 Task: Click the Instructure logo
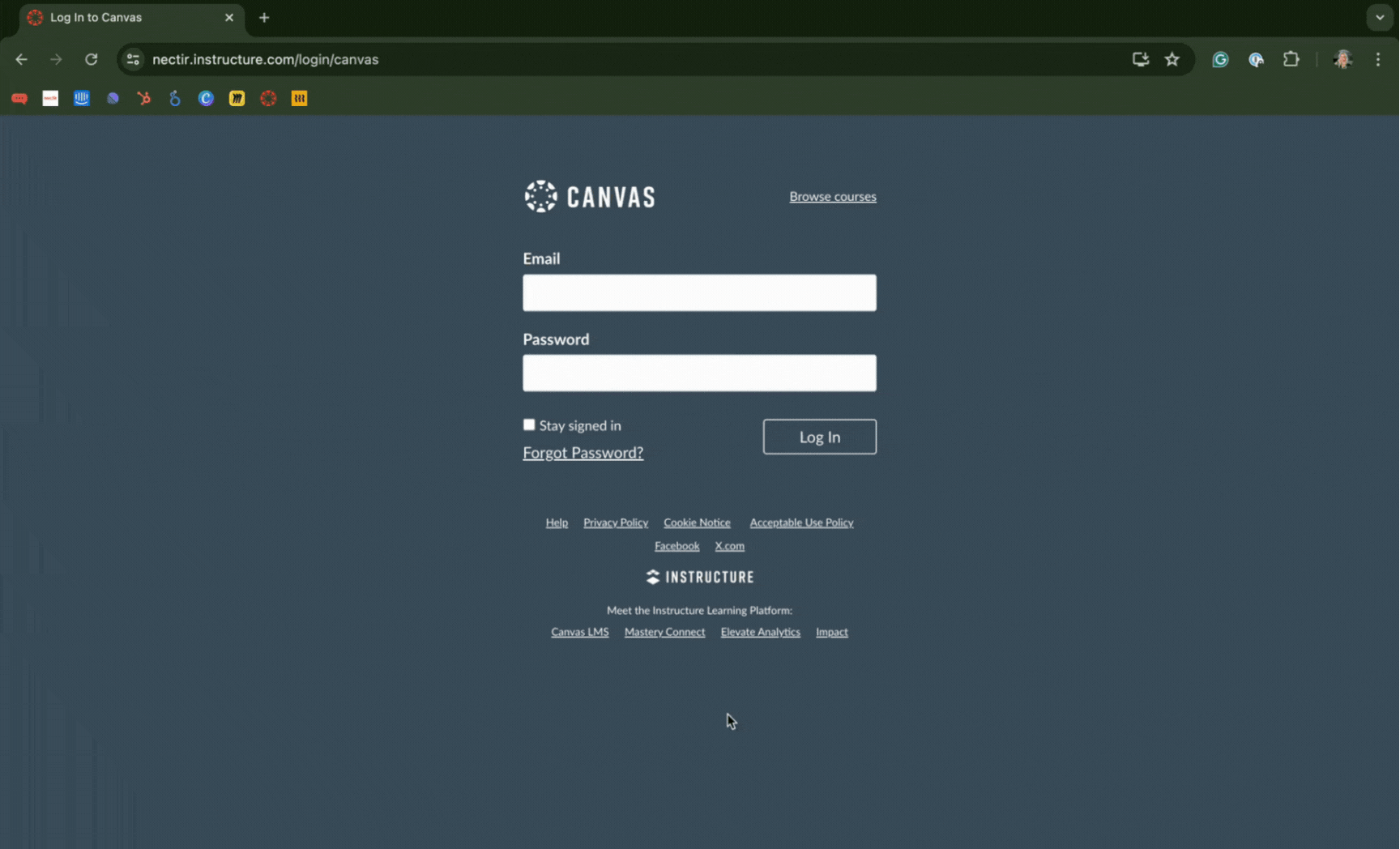(x=700, y=577)
